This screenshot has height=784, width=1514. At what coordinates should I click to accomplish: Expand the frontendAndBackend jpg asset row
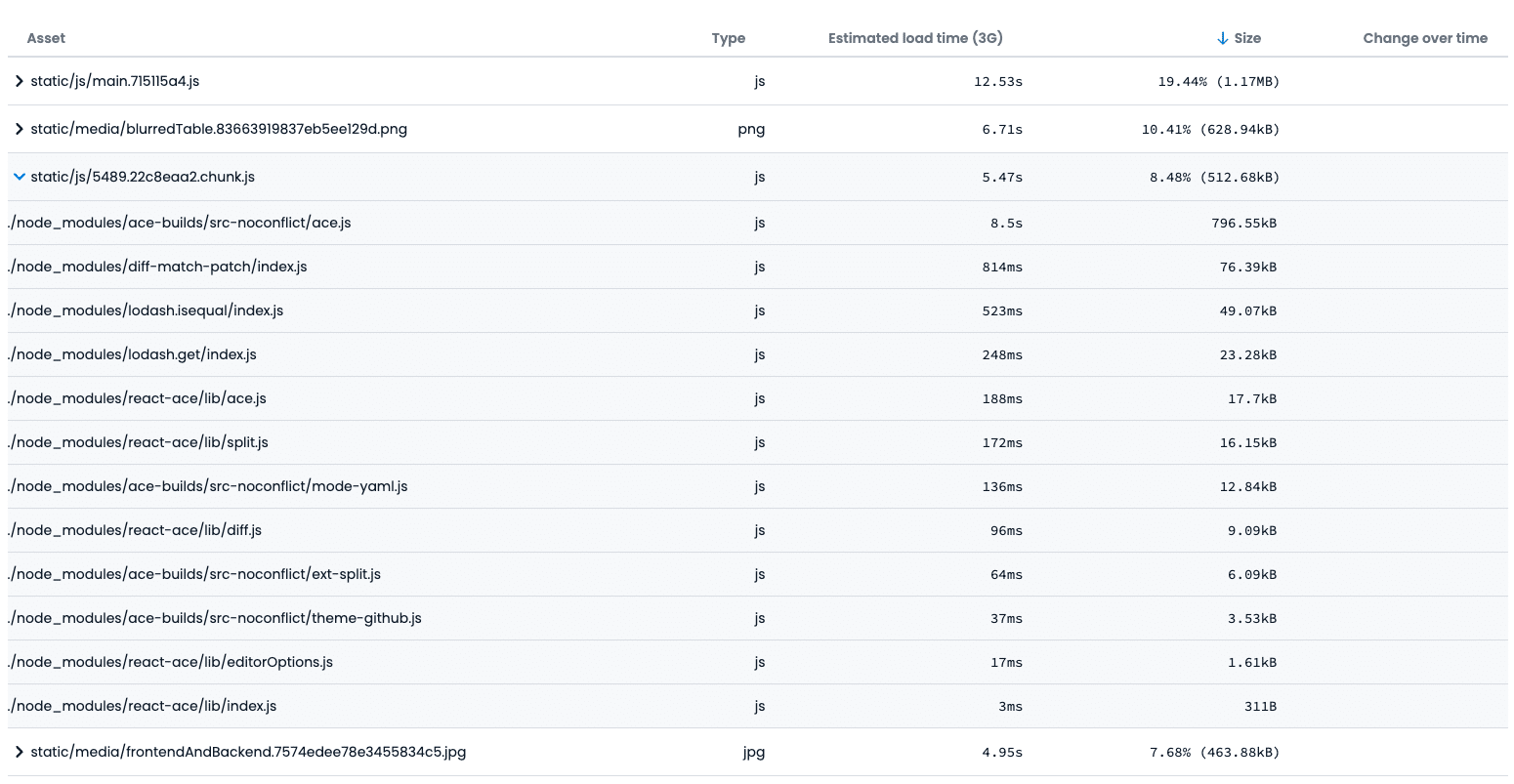(19, 752)
